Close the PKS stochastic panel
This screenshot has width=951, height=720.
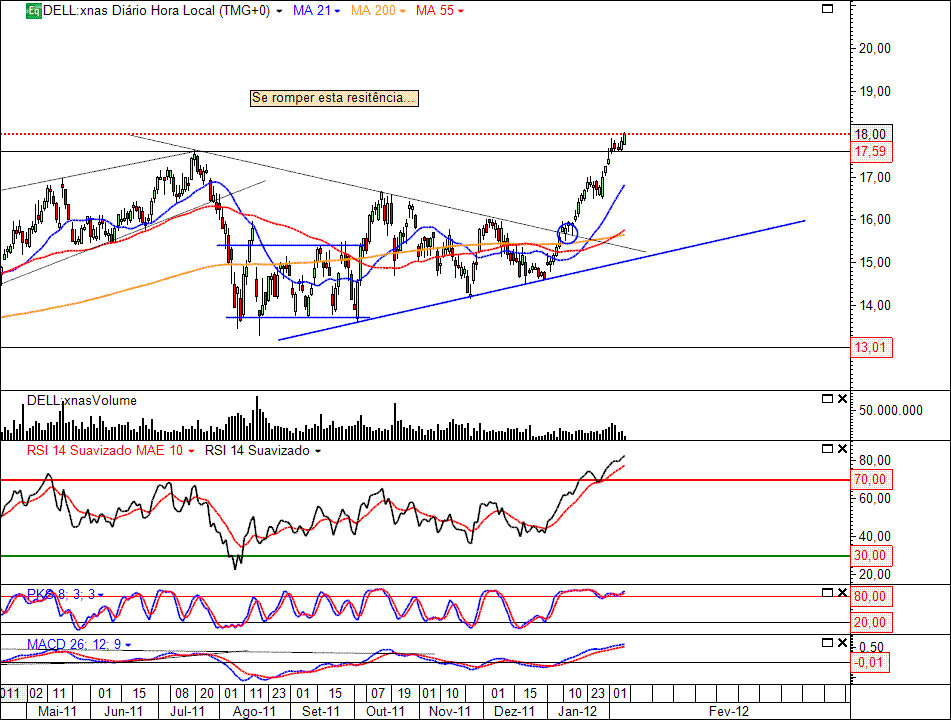(842, 592)
